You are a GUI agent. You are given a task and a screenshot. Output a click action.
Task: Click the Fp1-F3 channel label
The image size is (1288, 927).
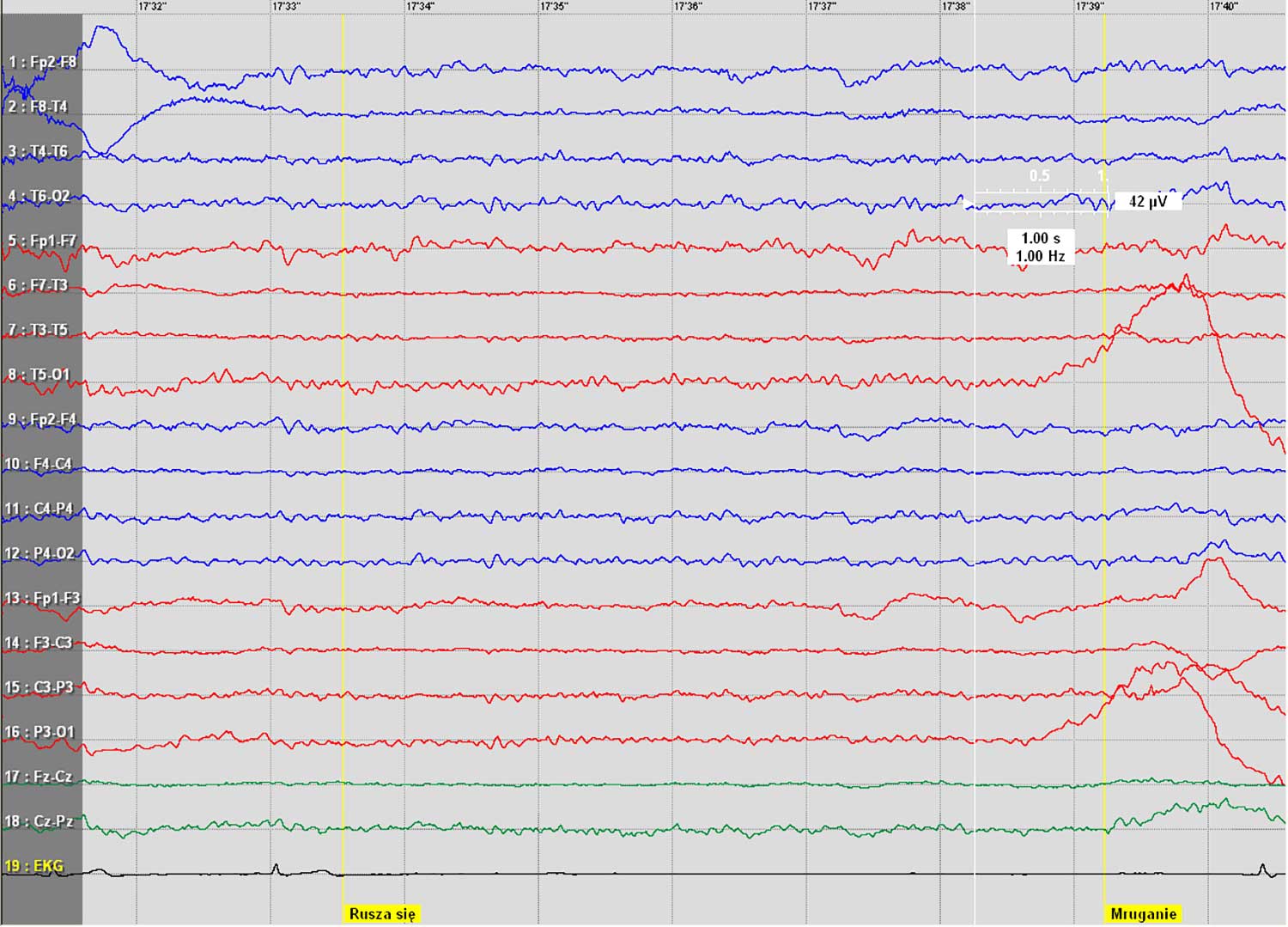tap(42, 598)
